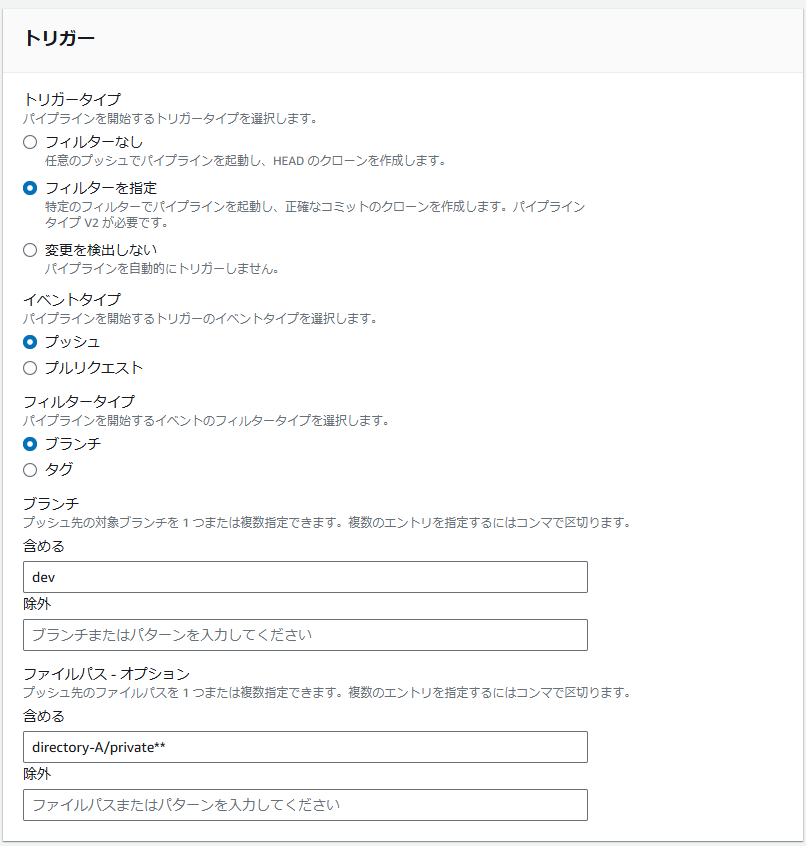Click description 任意のプッシュでパイプラインを起動し

tap(245, 161)
